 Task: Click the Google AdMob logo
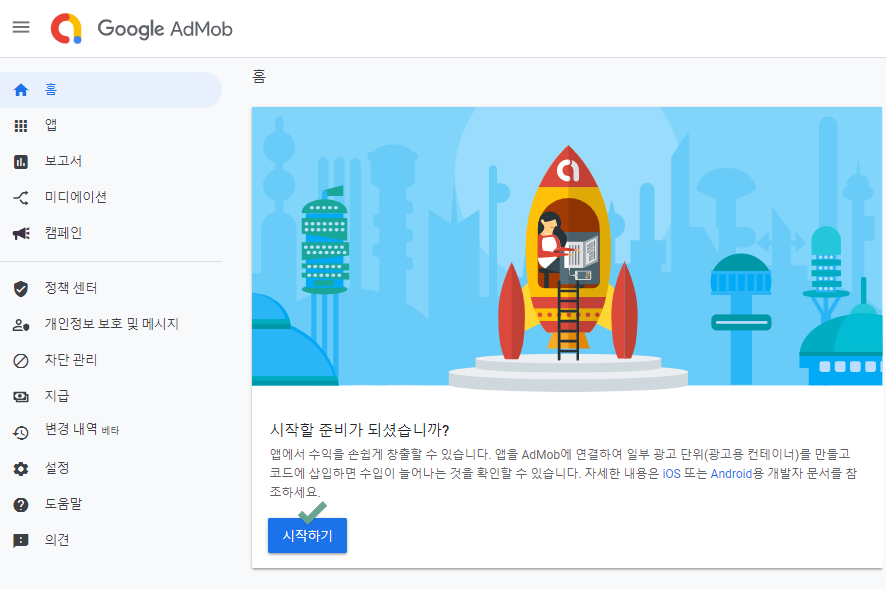pyautogui.click(x=142, y=28)
